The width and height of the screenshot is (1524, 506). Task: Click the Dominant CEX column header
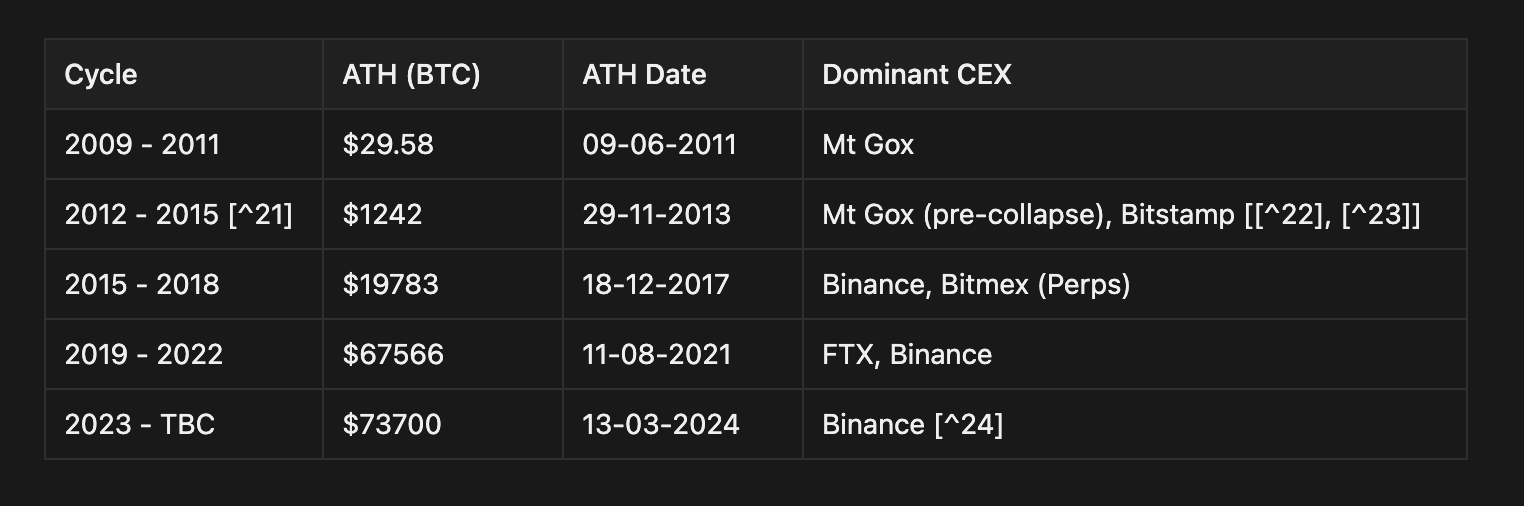pos(916,75)
